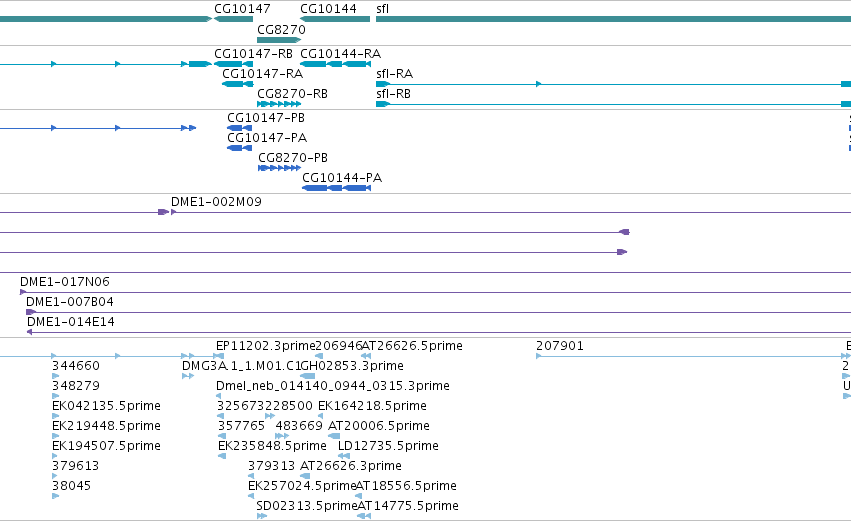Screen dimensions: 851x521
Task: Open the sfl-RA transcript label
Action: [x=395, y=73]
